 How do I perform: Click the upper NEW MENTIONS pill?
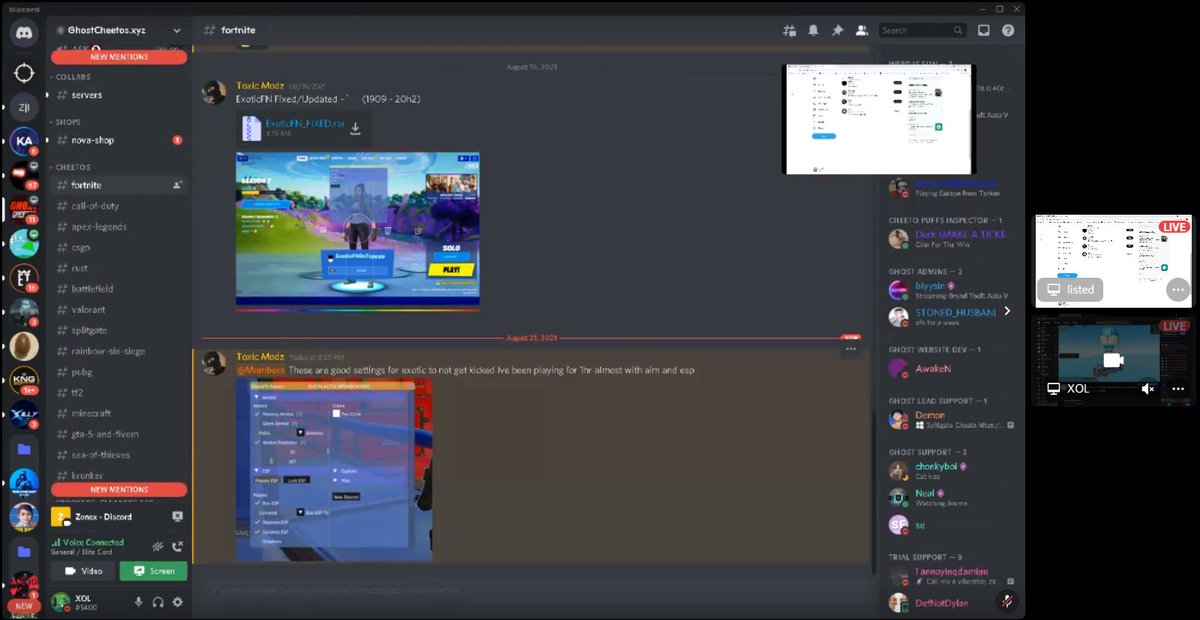[x=119, y=57]
